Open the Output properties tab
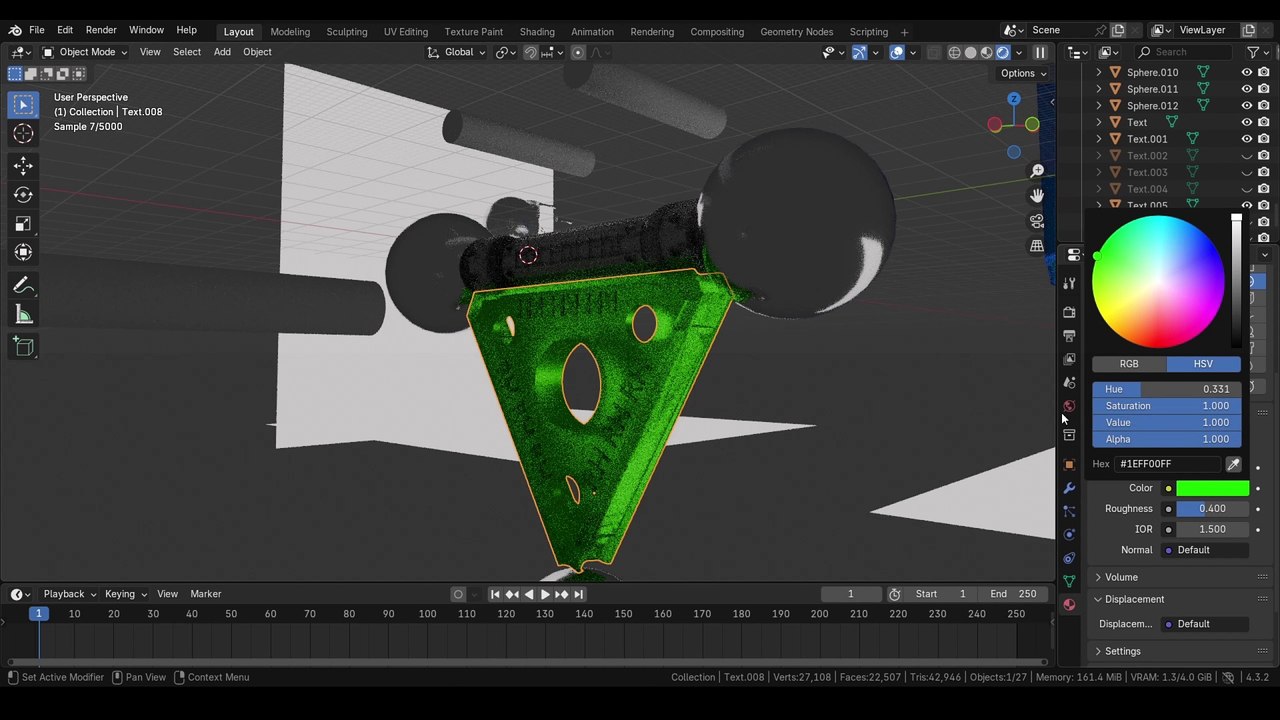The width and height of the screenshot is (1280, 720). click(x=1069, y=336)
